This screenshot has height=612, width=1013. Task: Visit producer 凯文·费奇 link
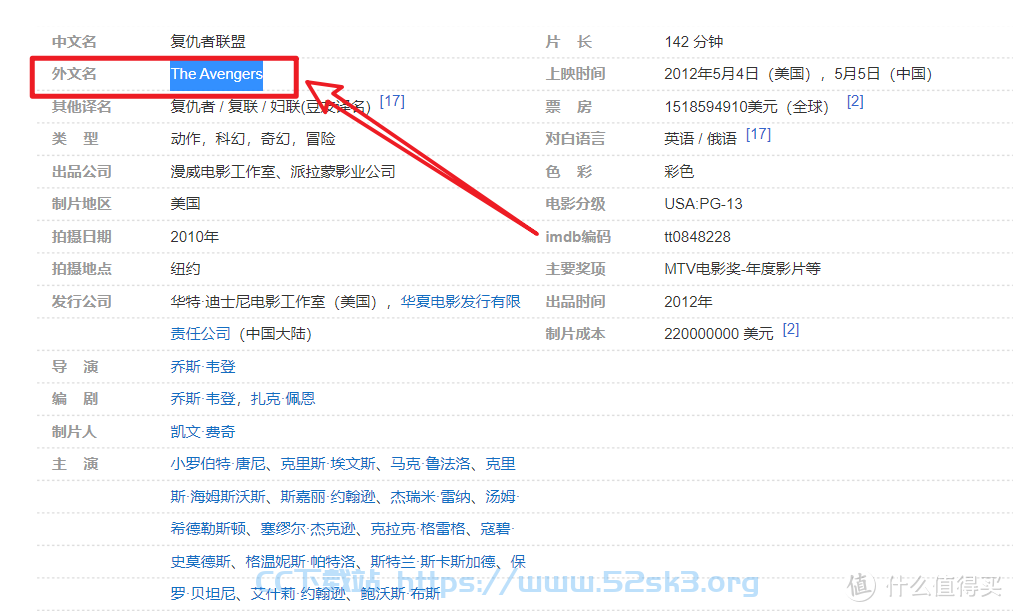[203, 432]
